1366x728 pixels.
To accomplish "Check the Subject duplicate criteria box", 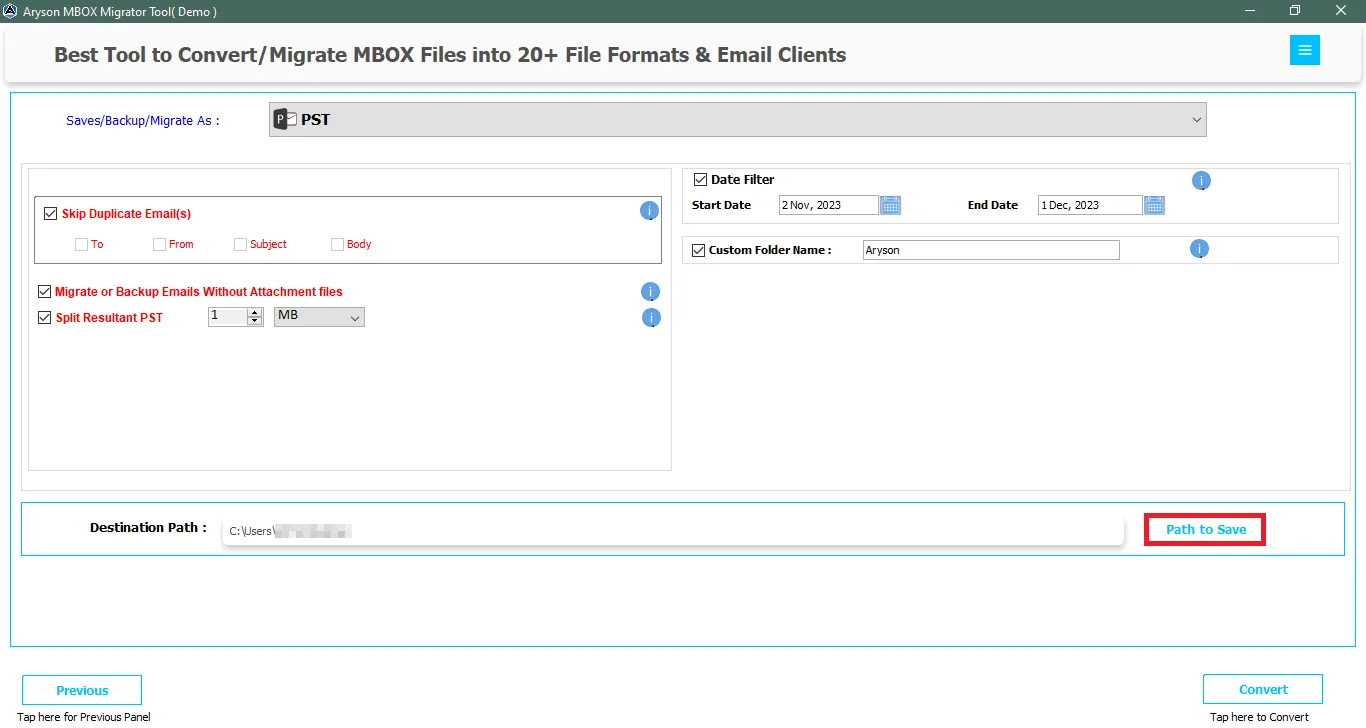I will tap(240, 244).
